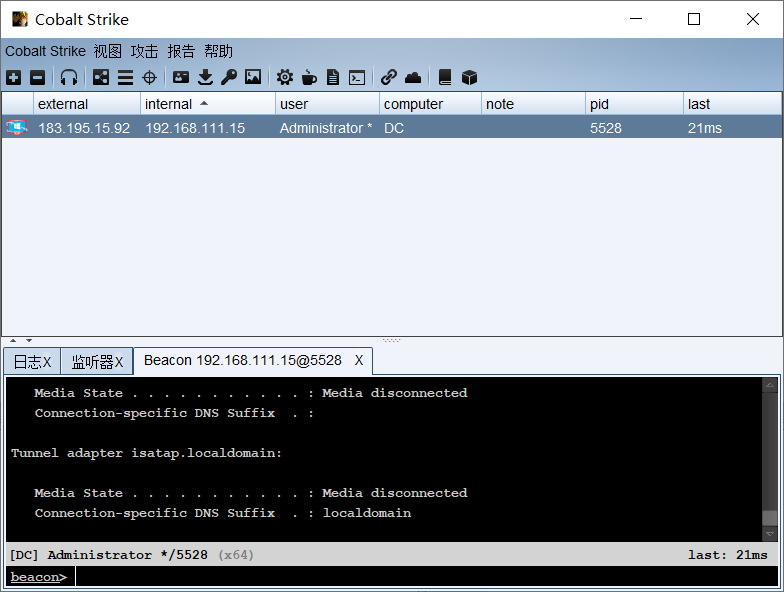Open screenshots with the picture icon
Viewport: 784px width, 592px height.
coord(253,77)
